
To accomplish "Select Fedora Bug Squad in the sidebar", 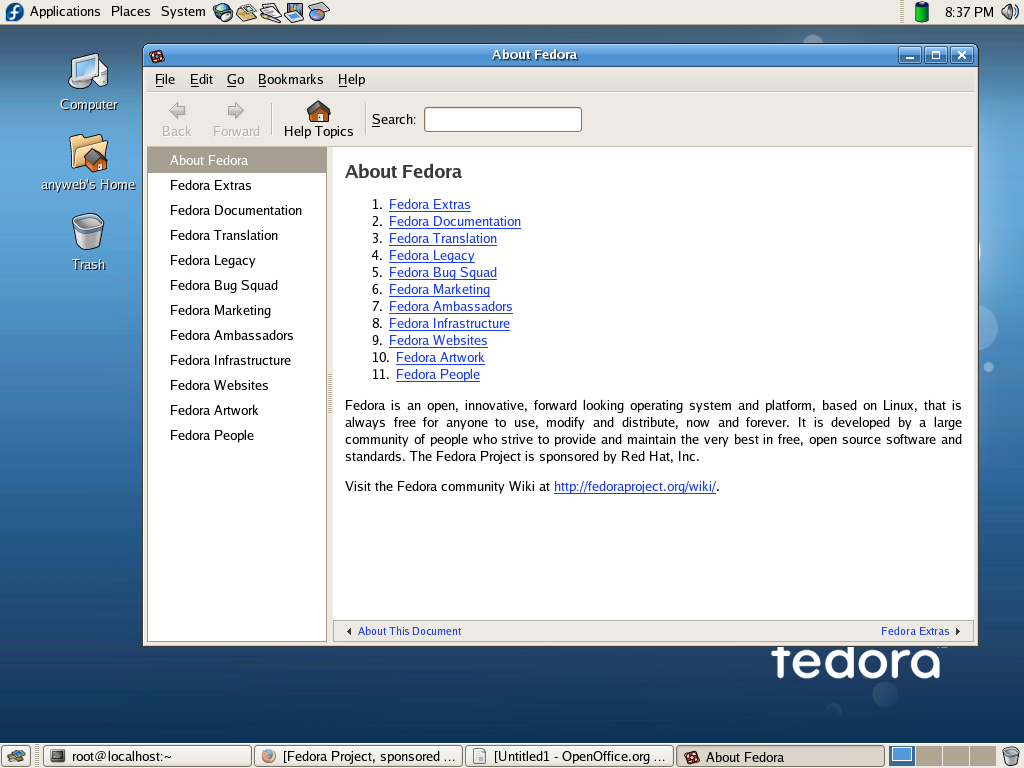I will [x=237, y=285].
